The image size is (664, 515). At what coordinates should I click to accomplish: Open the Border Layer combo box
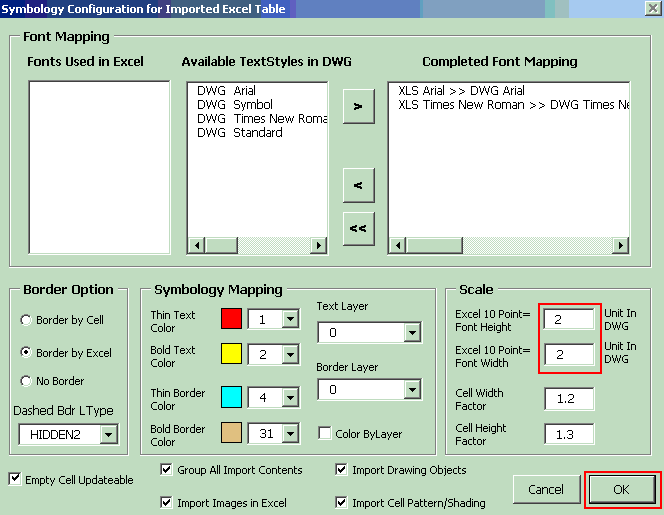pos(412,389)
